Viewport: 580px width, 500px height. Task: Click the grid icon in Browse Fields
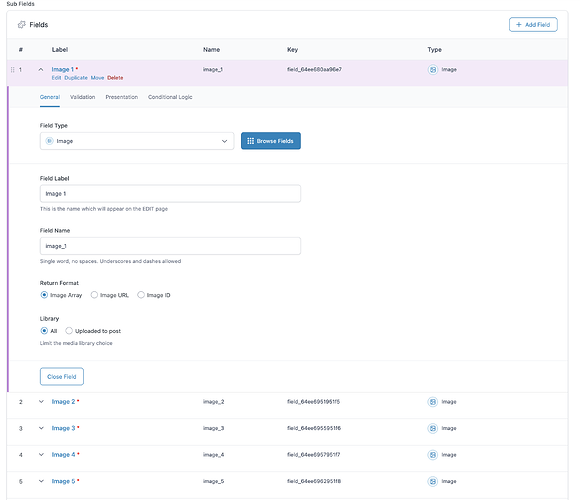(x=250, y=141)
